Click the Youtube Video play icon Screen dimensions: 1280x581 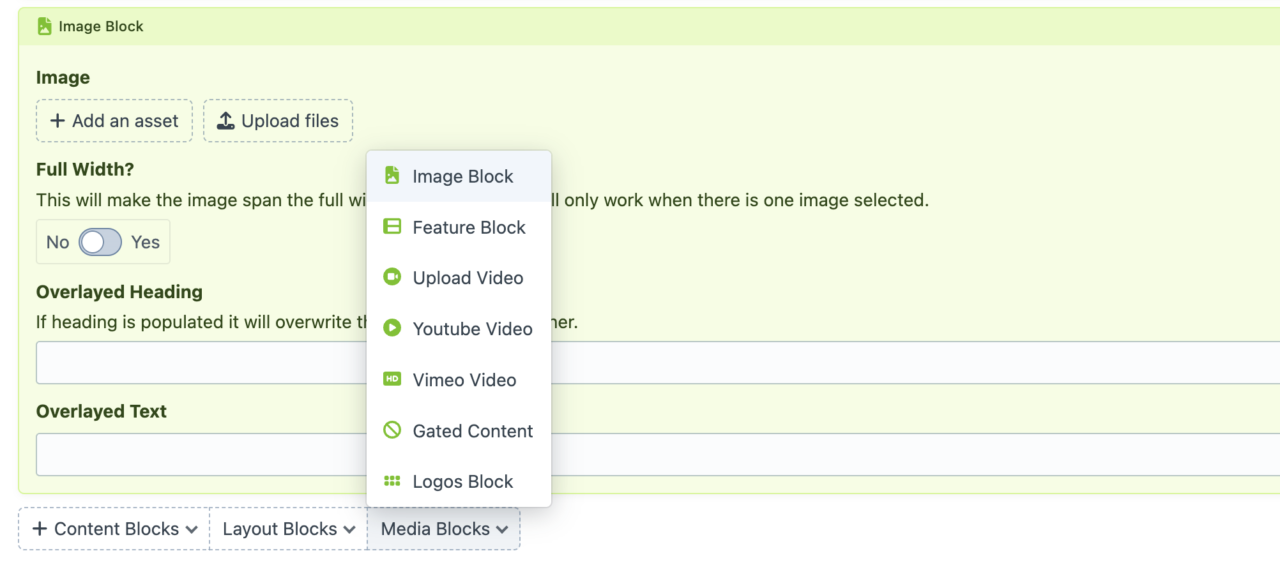(392, 329)
